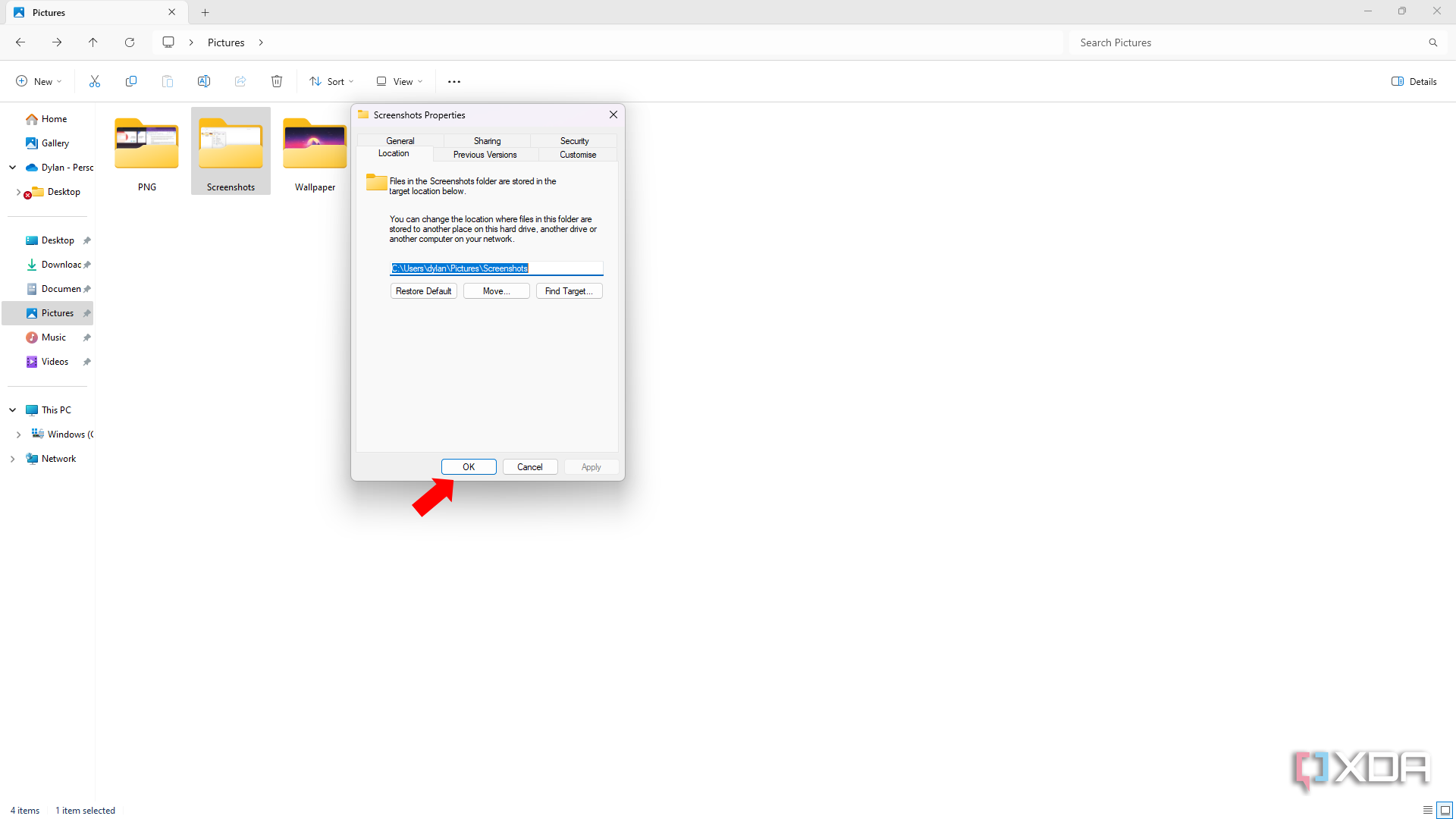Navigate up to the parent folder

click(x=93, y=42)
